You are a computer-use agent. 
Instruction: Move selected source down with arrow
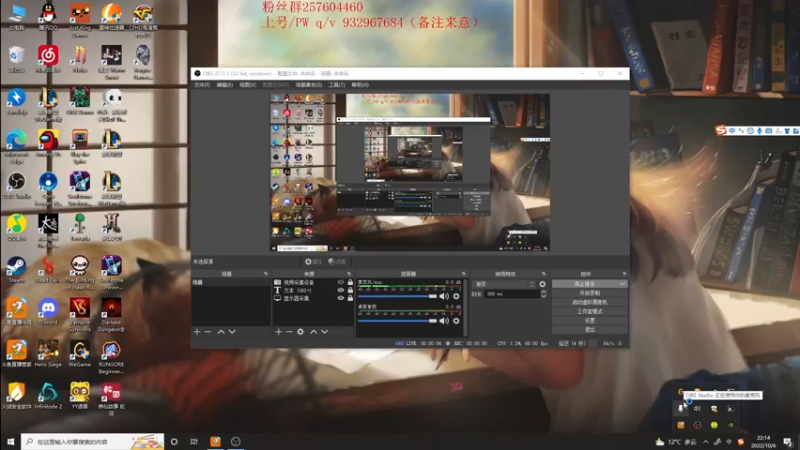[x=324, y=332]
